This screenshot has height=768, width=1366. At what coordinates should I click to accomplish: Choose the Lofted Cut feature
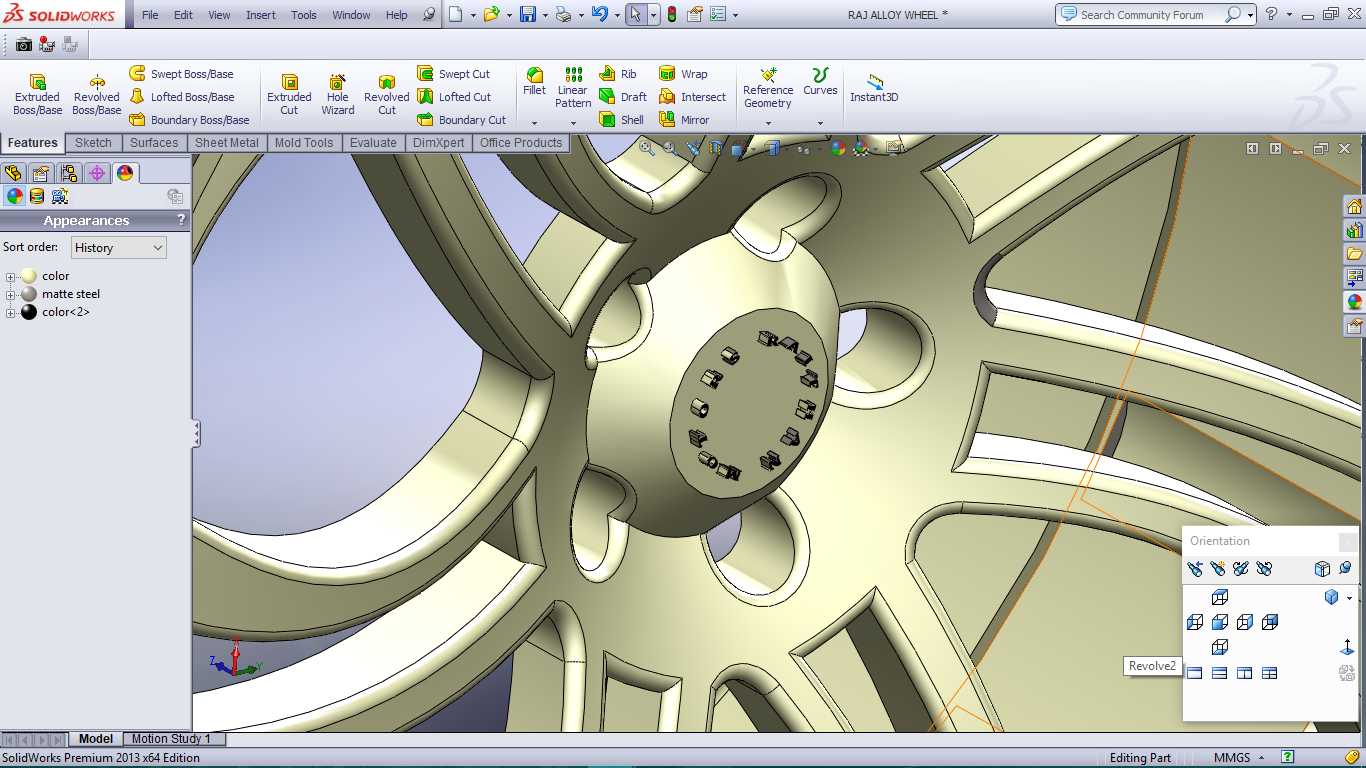point(454,97)
